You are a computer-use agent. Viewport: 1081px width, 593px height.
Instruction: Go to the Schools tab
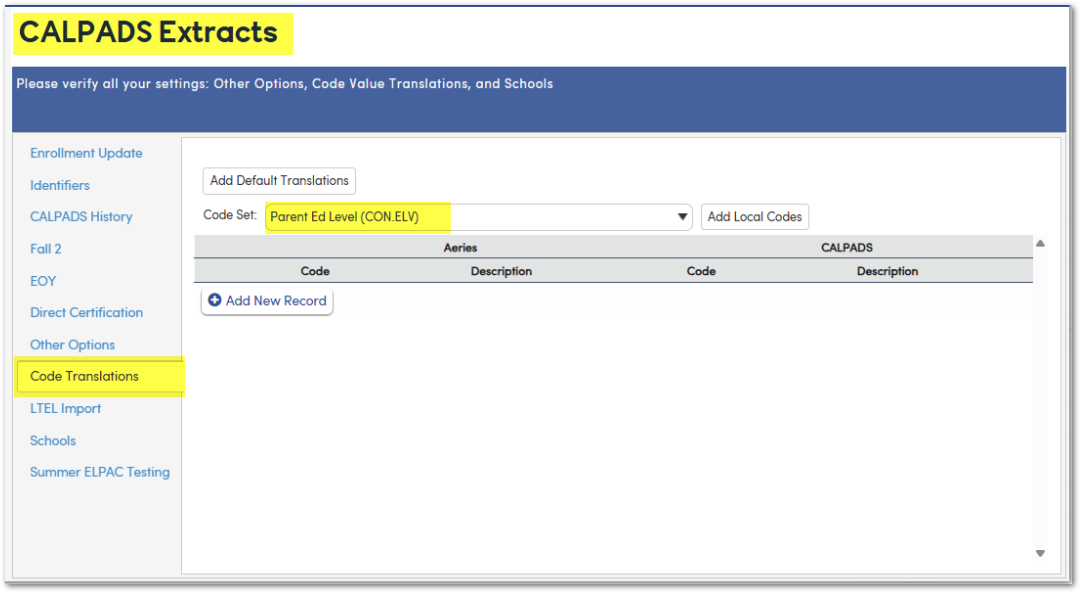coord(53,441)
